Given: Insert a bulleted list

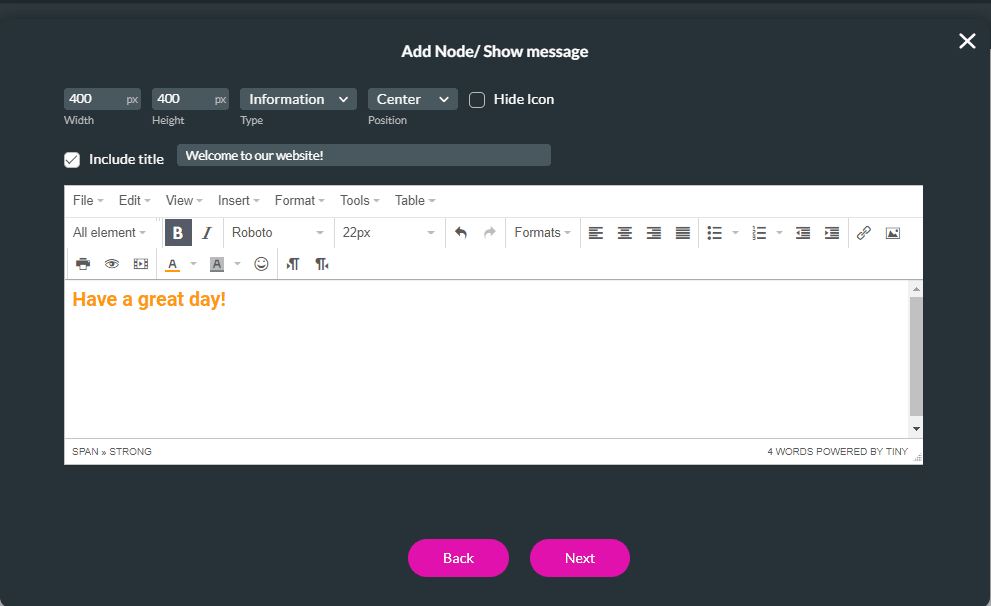Looking at the screenshot, I should tap(716, 232).
